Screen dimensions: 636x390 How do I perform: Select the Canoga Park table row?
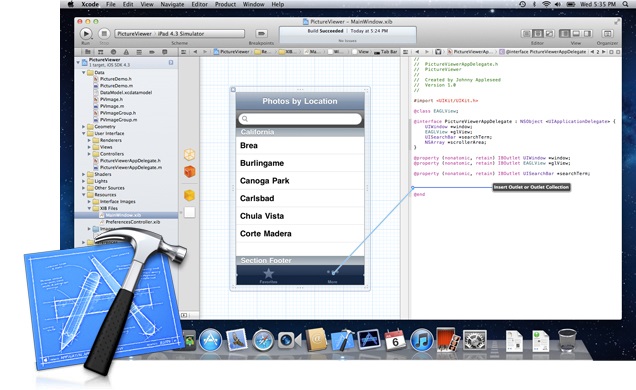(300, 181)
